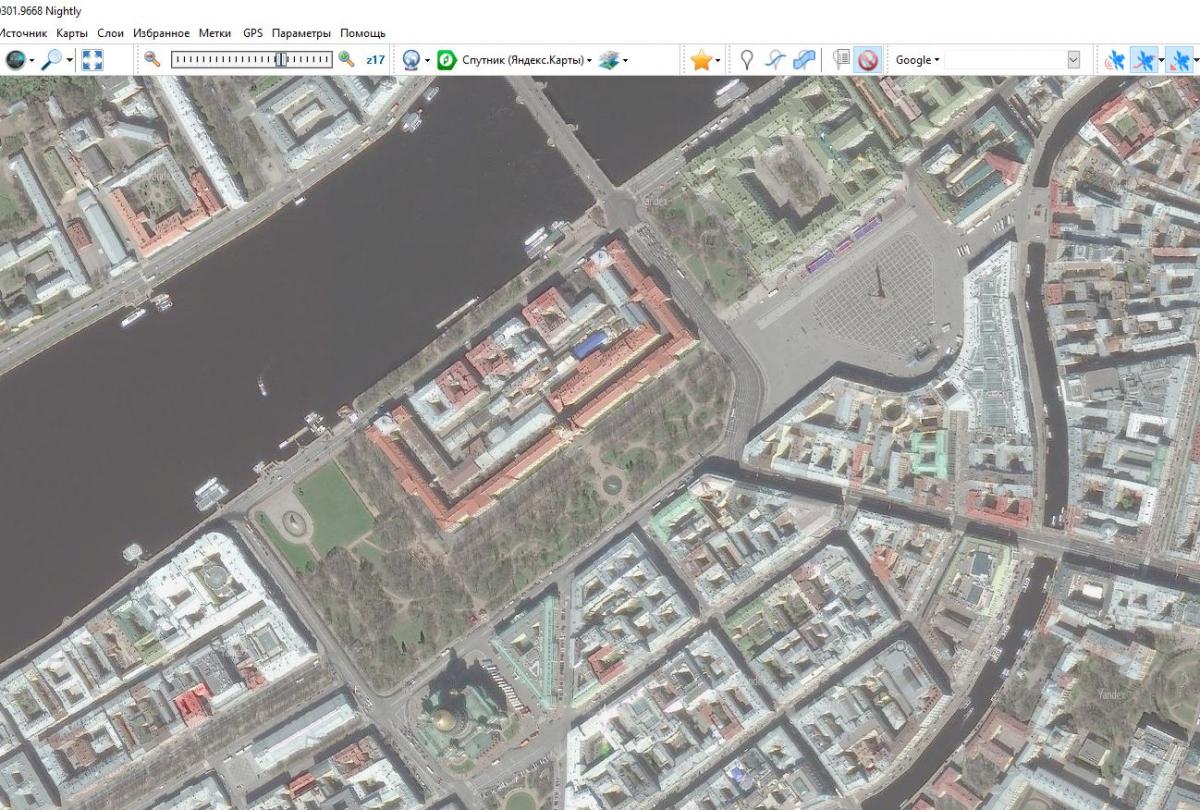Click the zoom in magnifier icon

[x=346, y=60]
